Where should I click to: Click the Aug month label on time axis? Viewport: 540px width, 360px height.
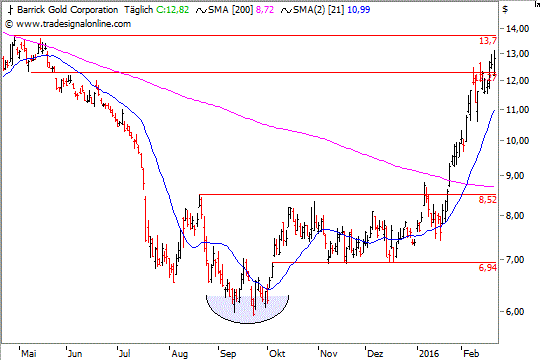pyautogui.click(x=179, y=354)
